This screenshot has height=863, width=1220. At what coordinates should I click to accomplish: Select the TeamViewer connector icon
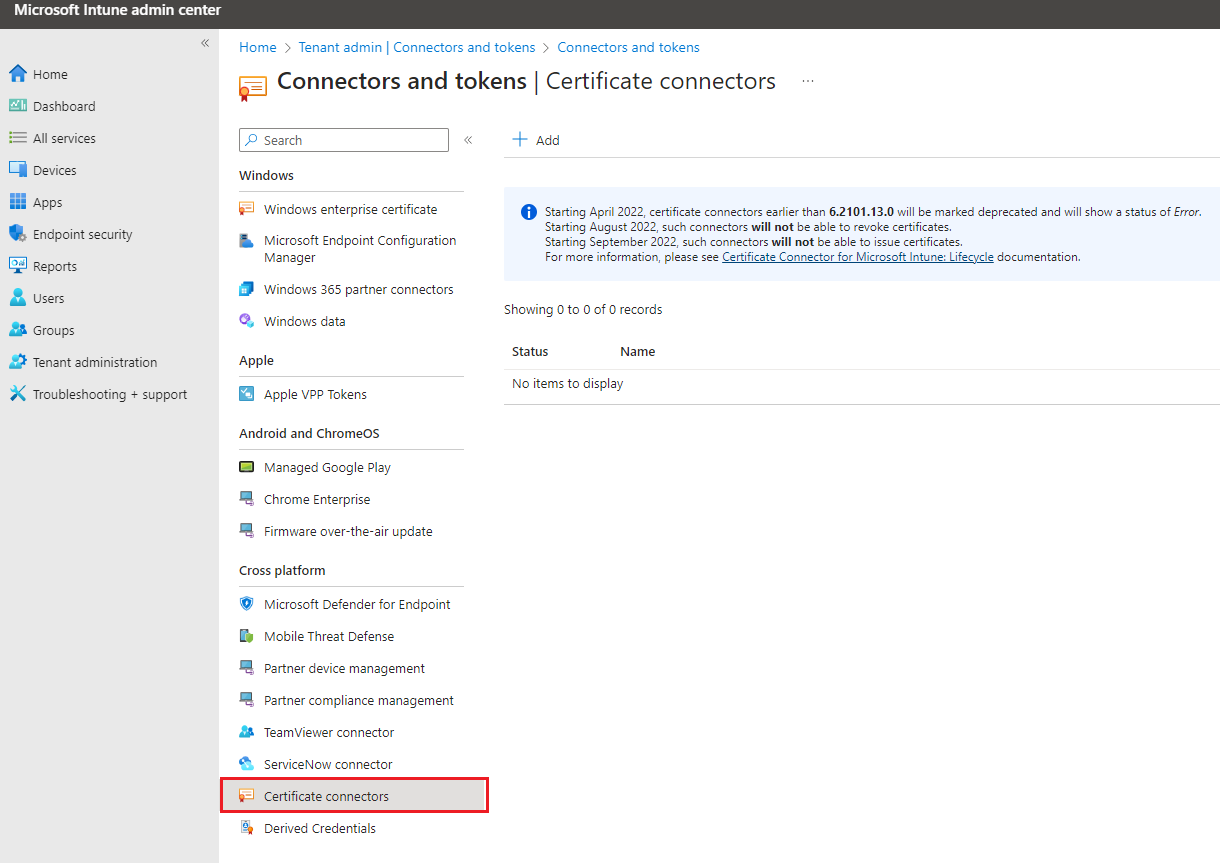(246, 732)
